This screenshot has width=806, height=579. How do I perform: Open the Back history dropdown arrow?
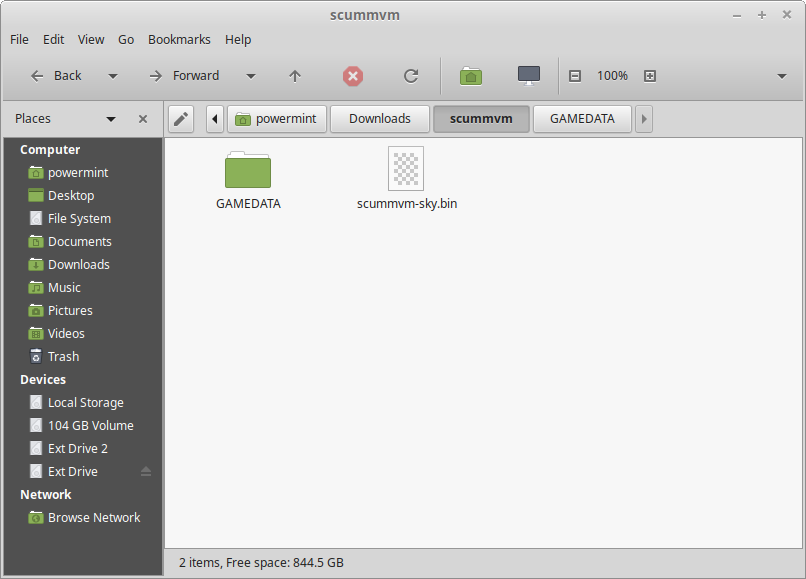click(x=113, y=77)
